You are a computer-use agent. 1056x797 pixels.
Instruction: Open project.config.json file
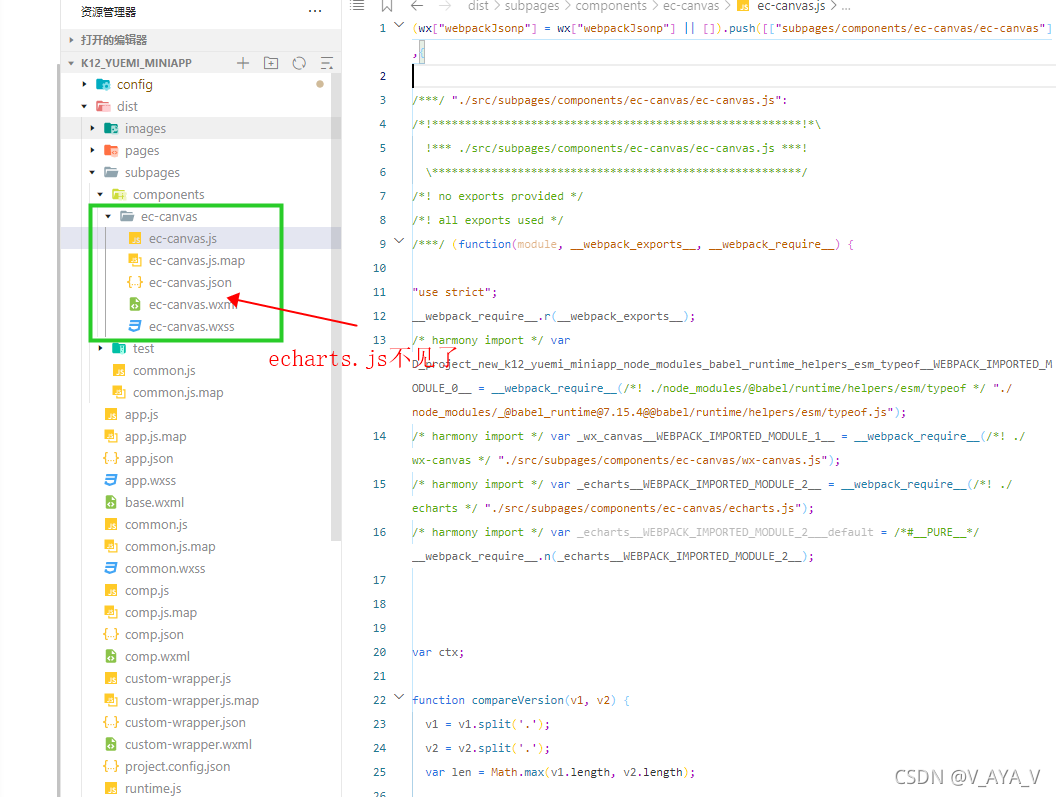point(177,767)
